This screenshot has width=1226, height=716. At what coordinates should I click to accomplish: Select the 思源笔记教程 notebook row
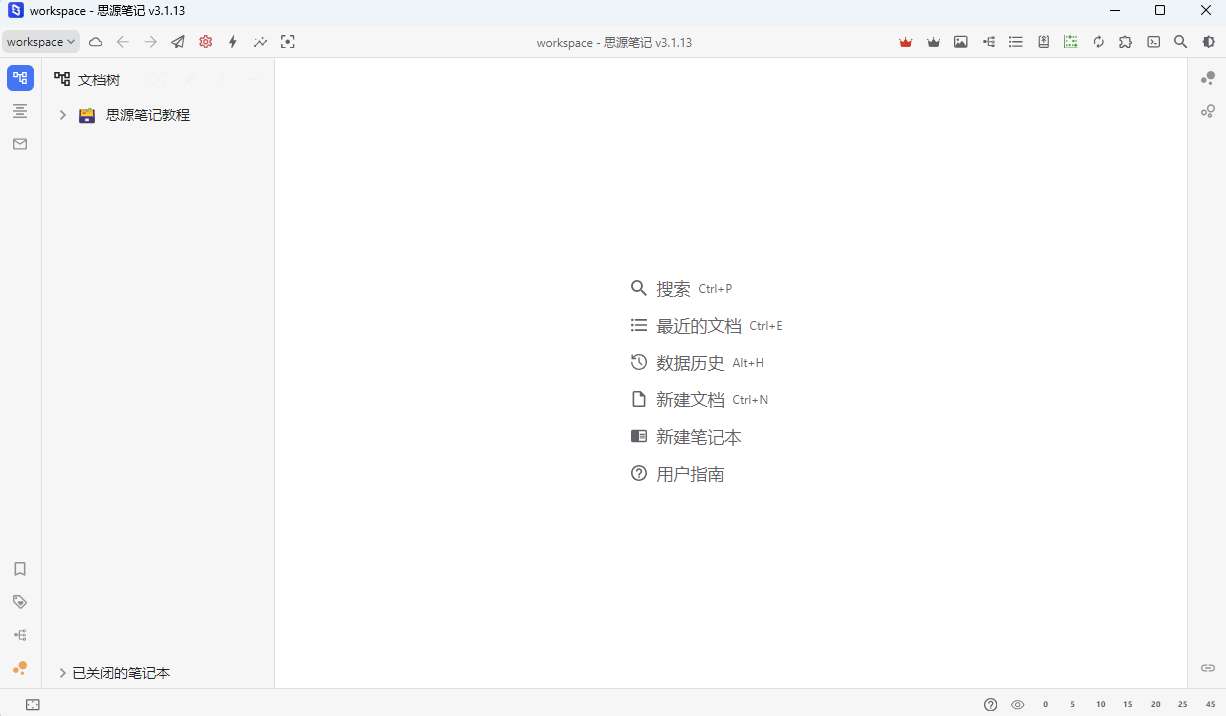158,115
